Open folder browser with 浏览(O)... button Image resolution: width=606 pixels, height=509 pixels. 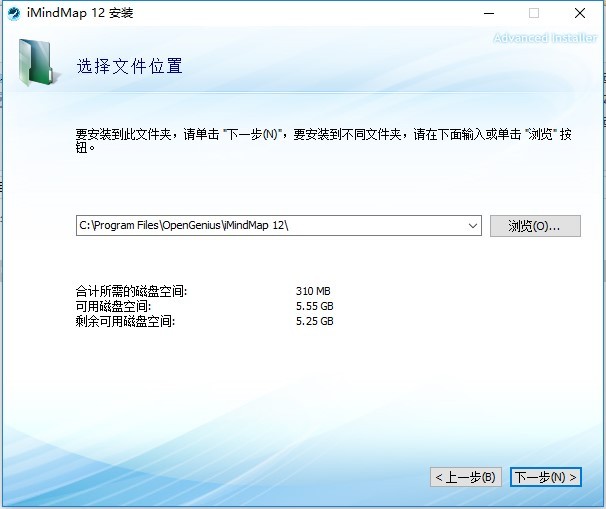(535, 226)
